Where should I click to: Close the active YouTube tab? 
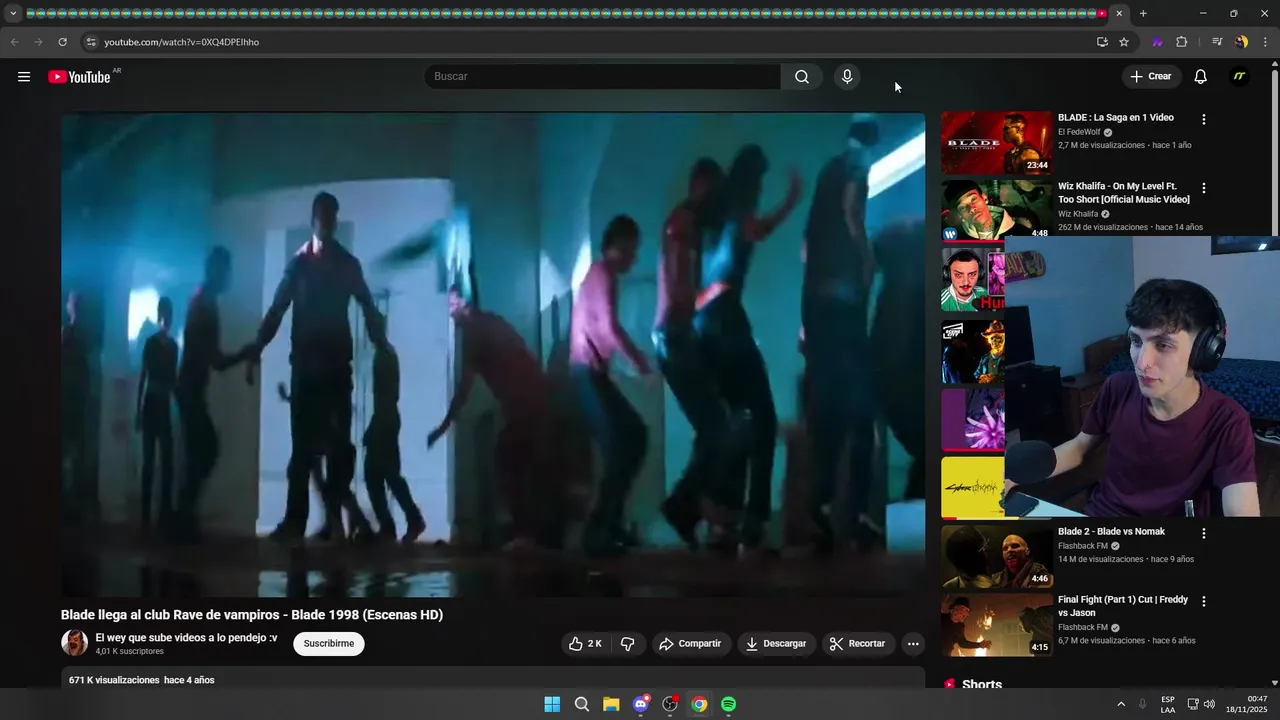(1119, 14)
